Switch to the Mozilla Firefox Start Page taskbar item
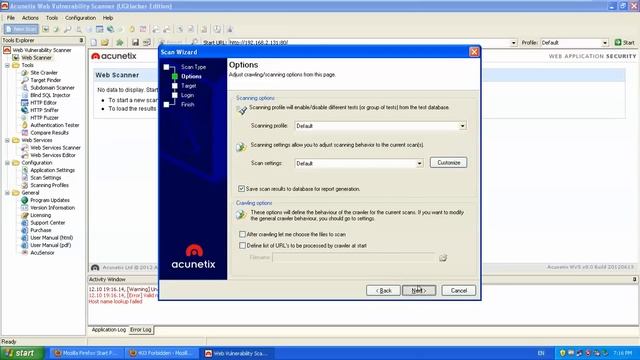 click(87, 353)
